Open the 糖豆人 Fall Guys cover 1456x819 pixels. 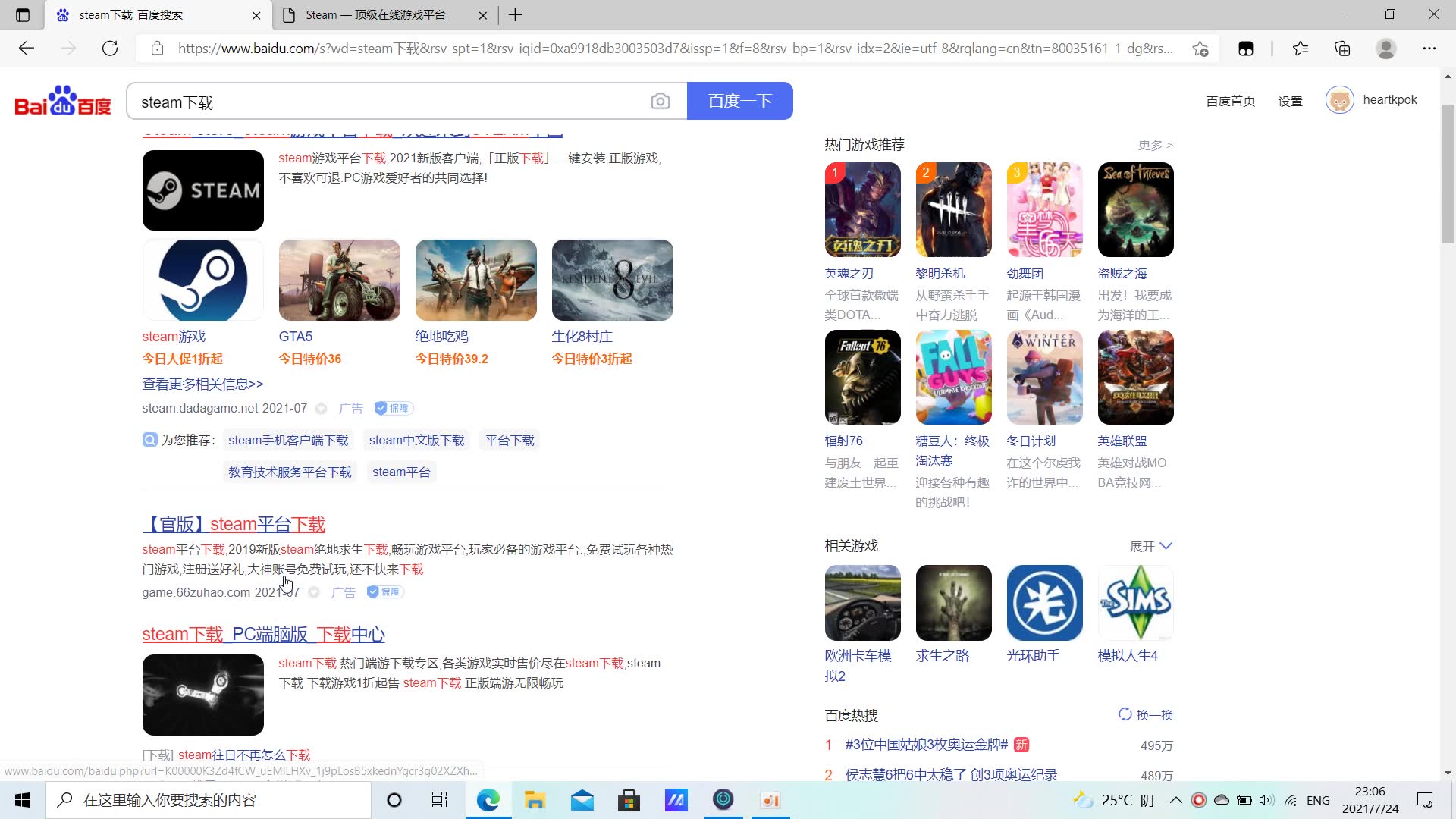[x=953, y=377]
